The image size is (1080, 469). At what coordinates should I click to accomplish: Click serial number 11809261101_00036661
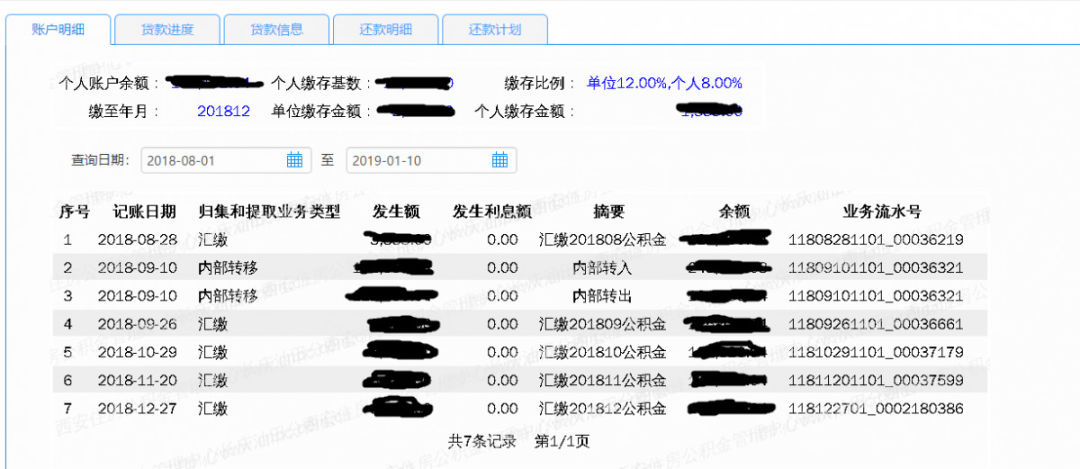pos(875,324)
